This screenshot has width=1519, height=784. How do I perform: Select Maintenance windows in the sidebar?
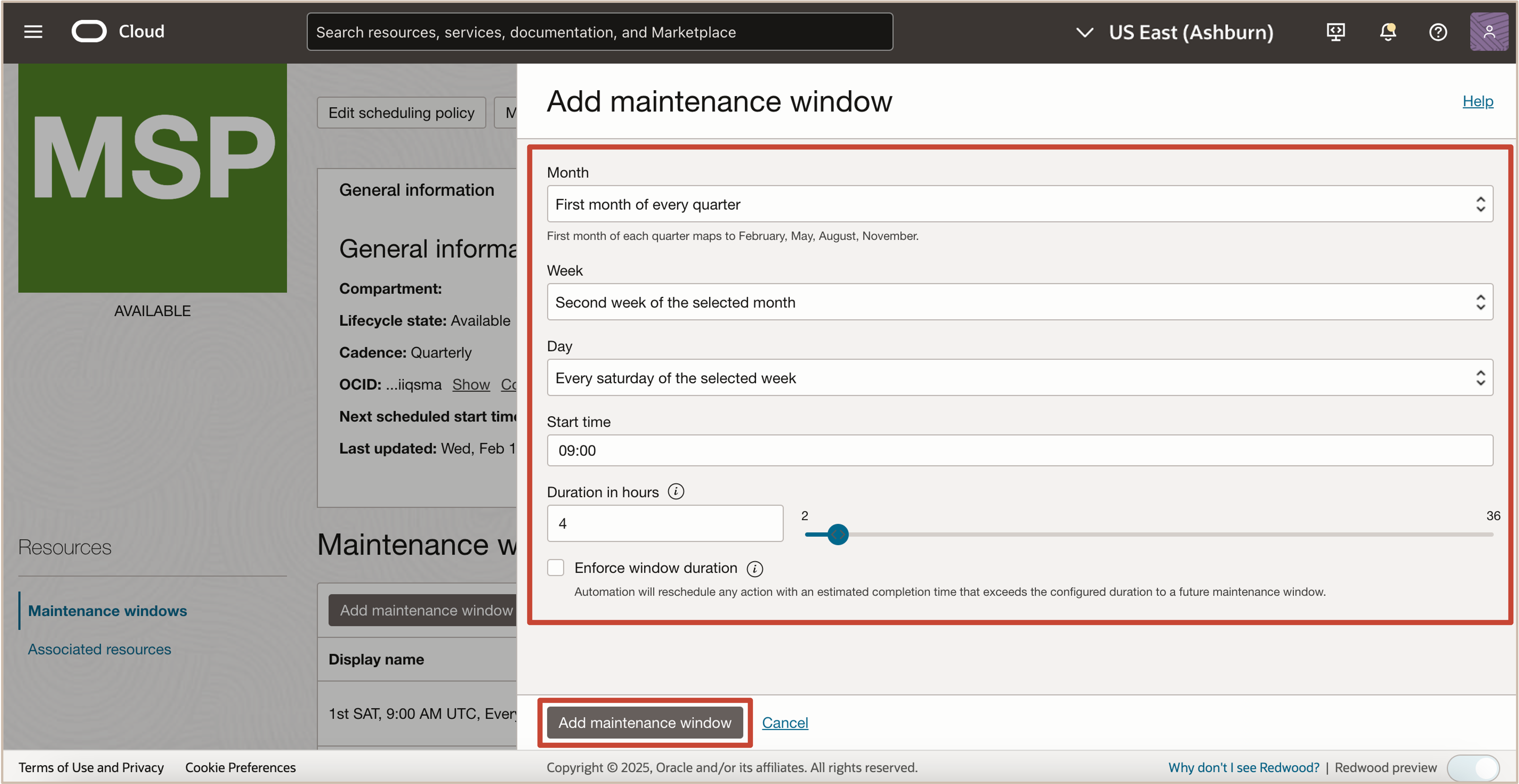[x=107, y=611]
